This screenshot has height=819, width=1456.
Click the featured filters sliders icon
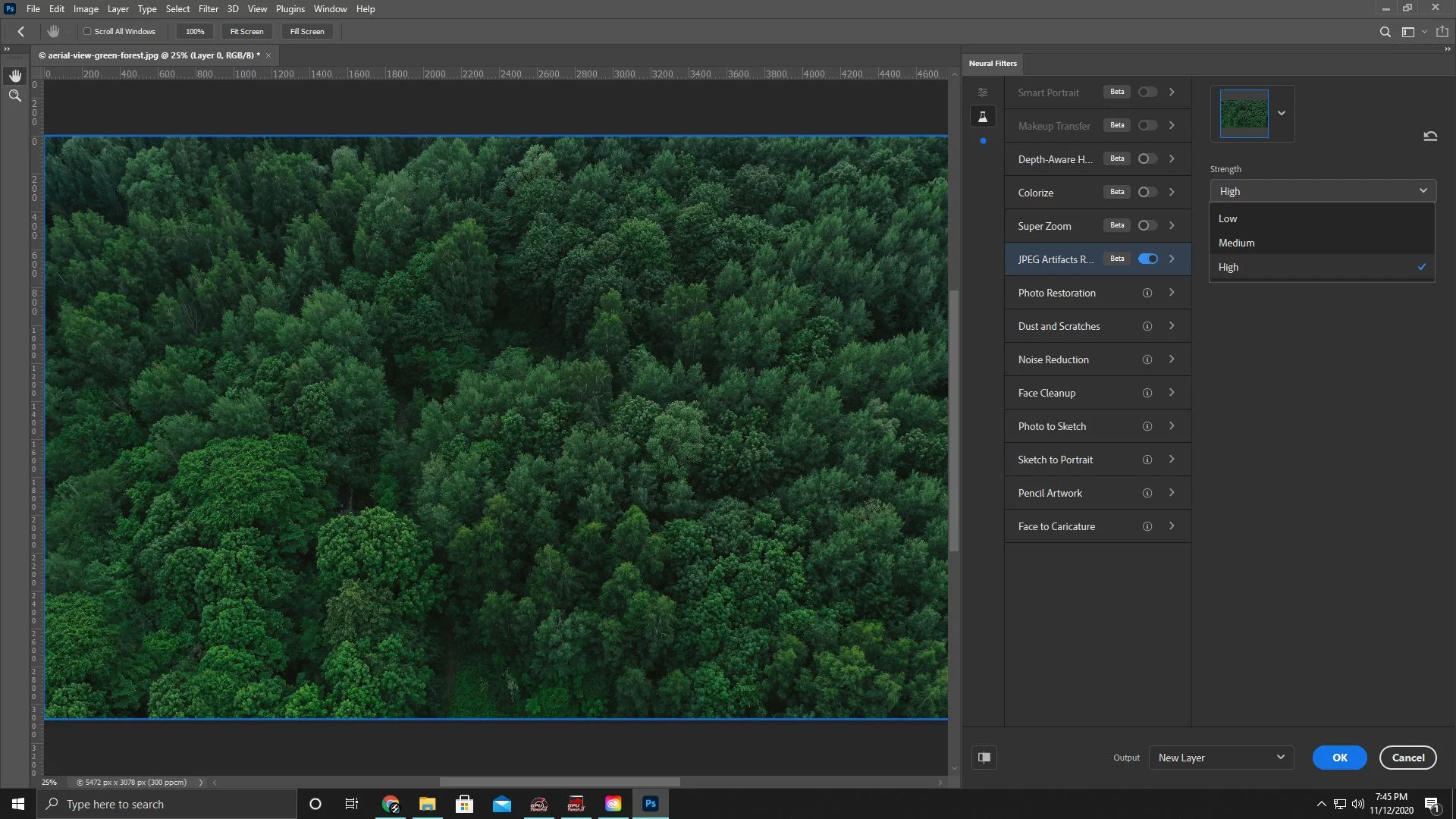[x=983, y=93]
